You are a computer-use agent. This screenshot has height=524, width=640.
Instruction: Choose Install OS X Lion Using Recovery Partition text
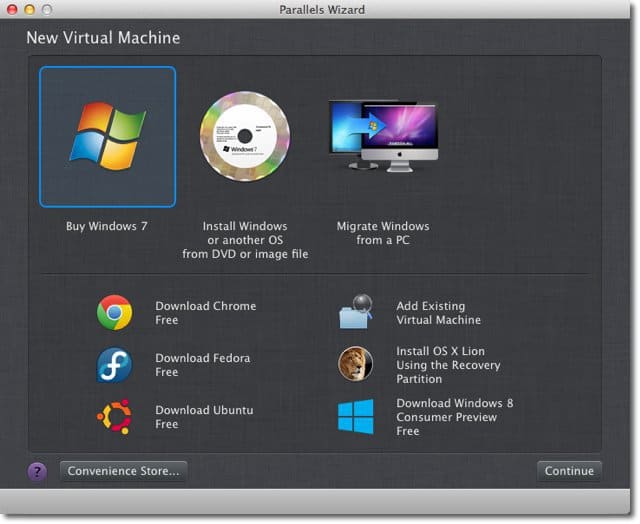[x=448, y=365]
